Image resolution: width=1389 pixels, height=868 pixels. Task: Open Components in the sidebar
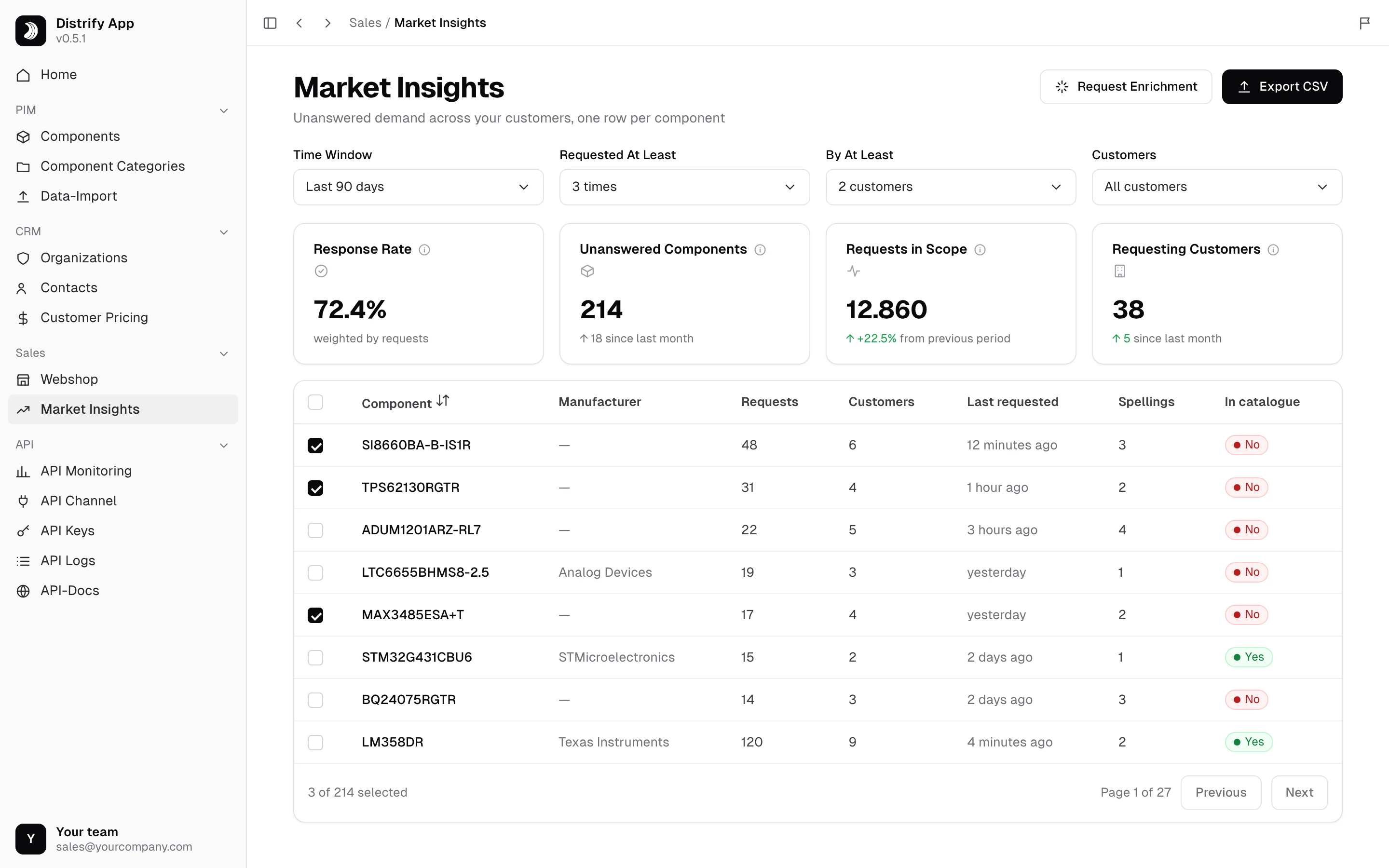(x=123, y=136)
